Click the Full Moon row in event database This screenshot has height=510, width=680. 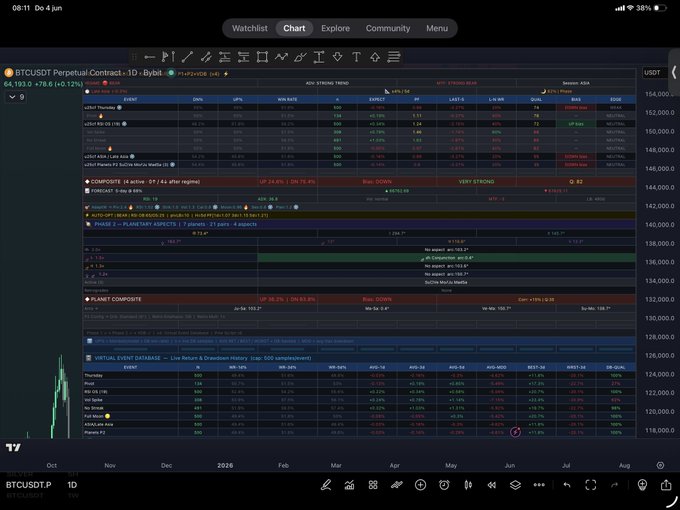pos(359,416)
